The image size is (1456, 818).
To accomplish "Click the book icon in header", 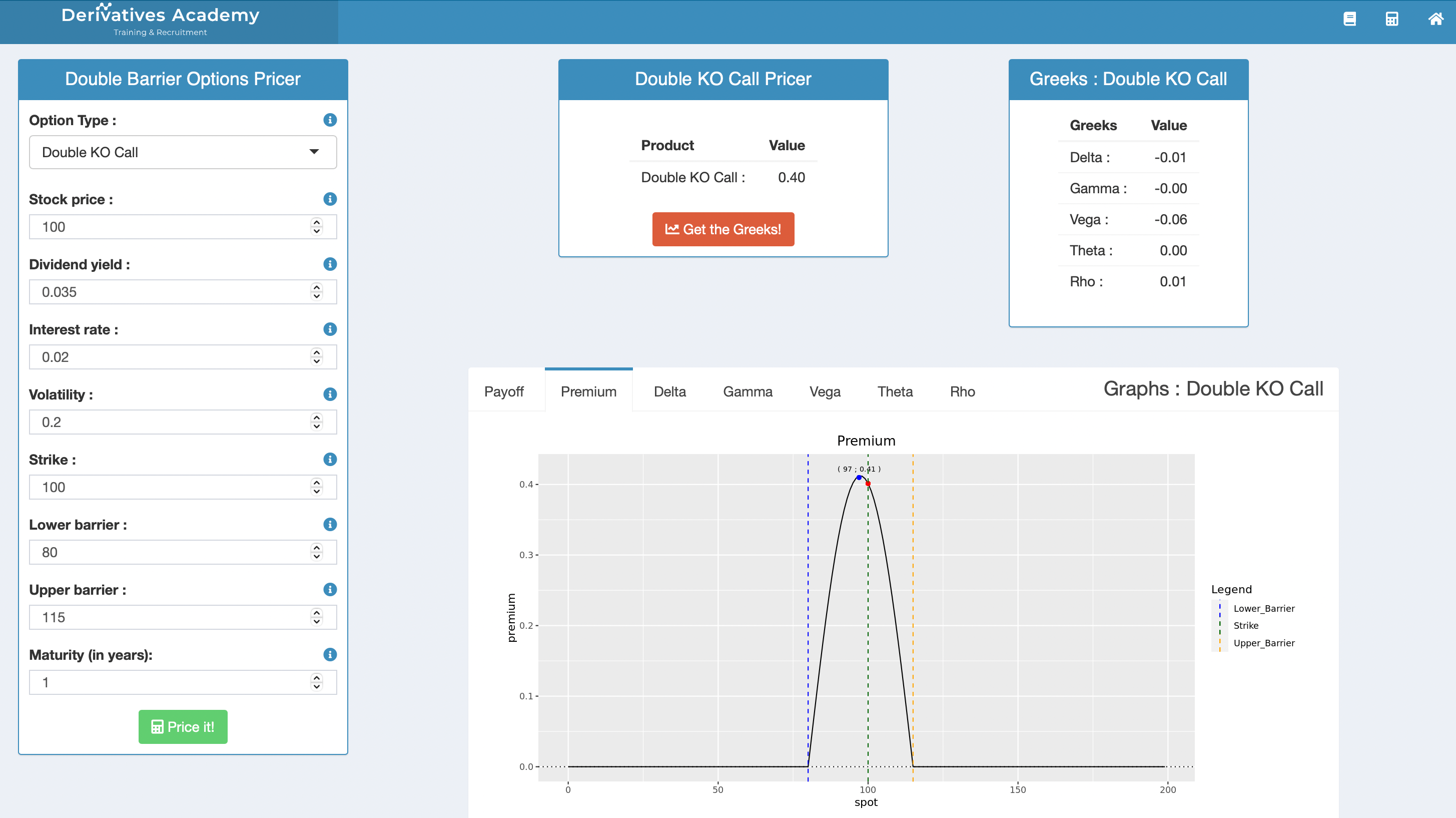I will pos(1349,19).
